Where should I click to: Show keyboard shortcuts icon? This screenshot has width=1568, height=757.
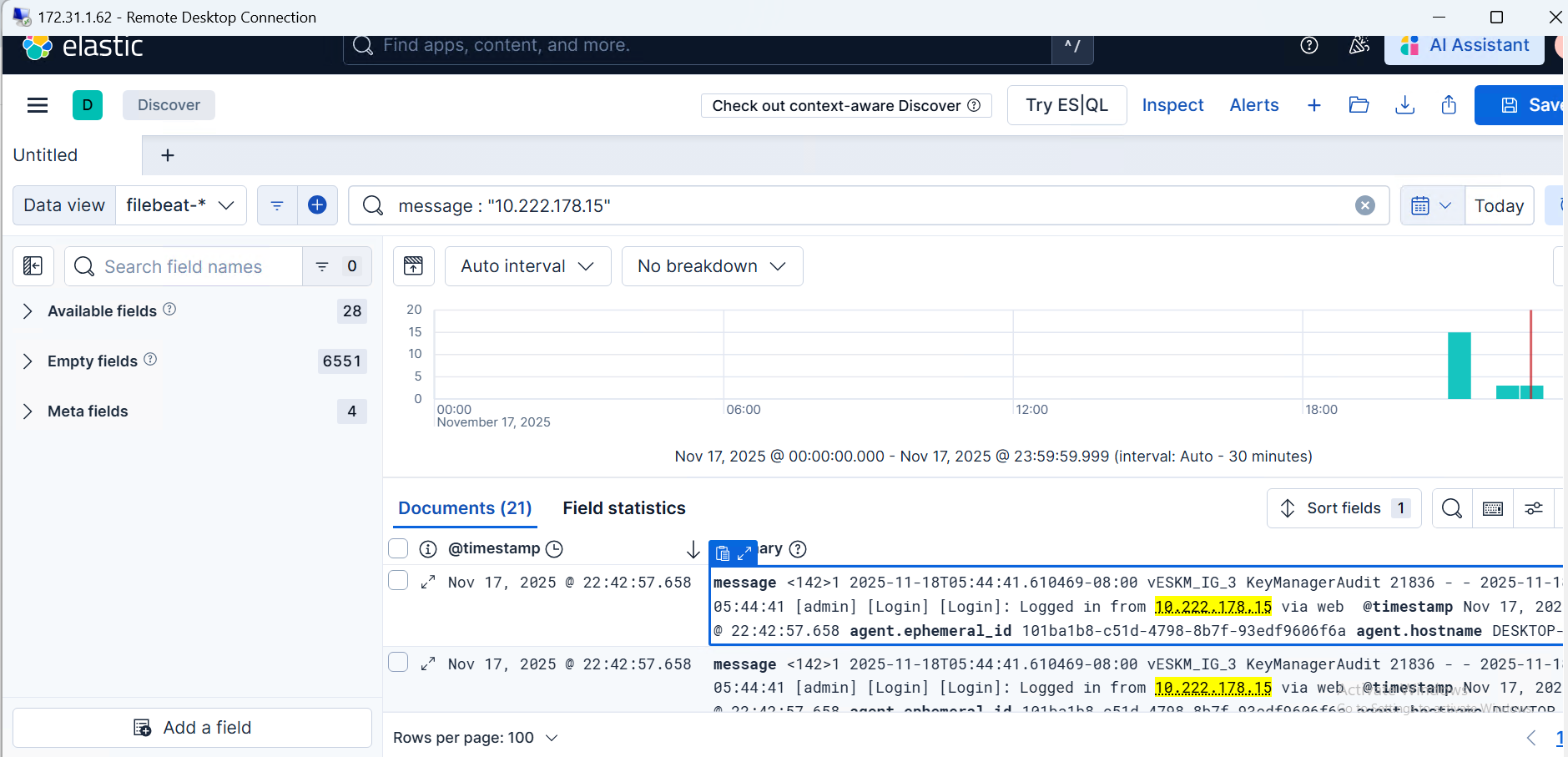1493,508
